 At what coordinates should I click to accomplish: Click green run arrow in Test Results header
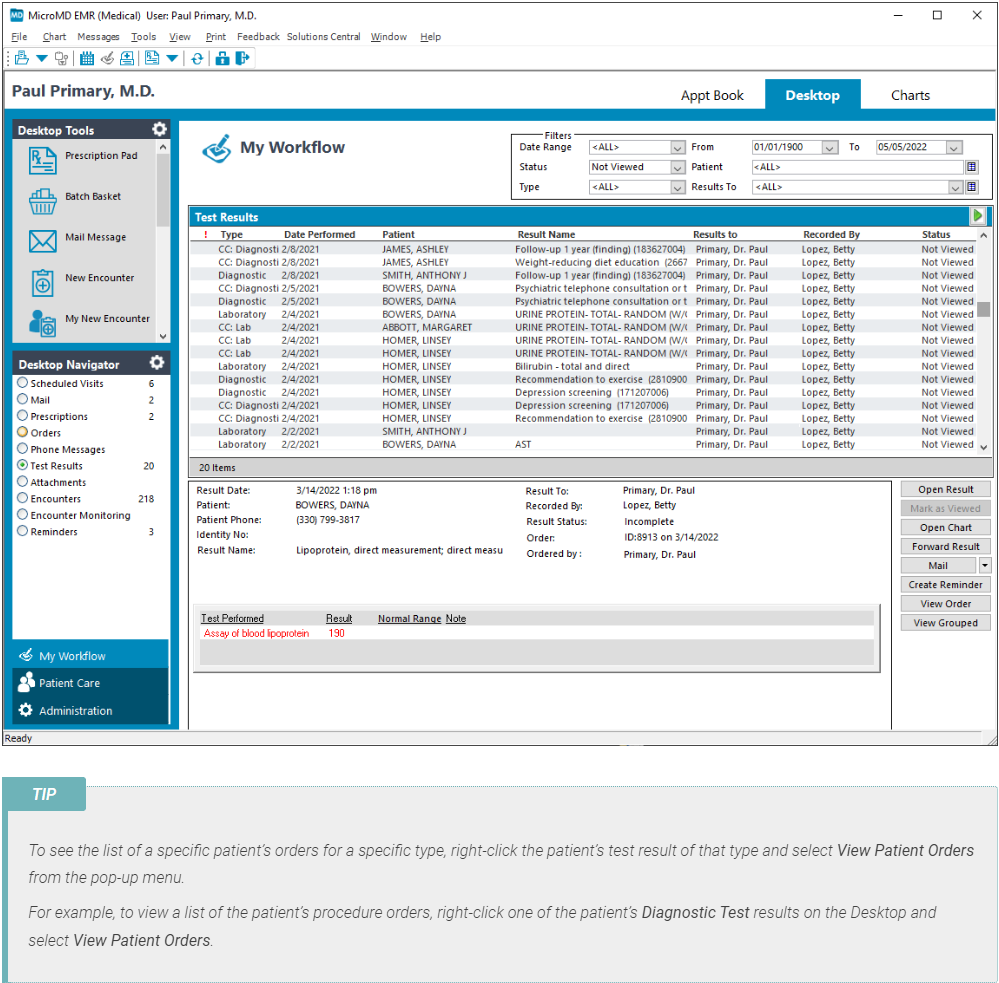click(977, 216)
